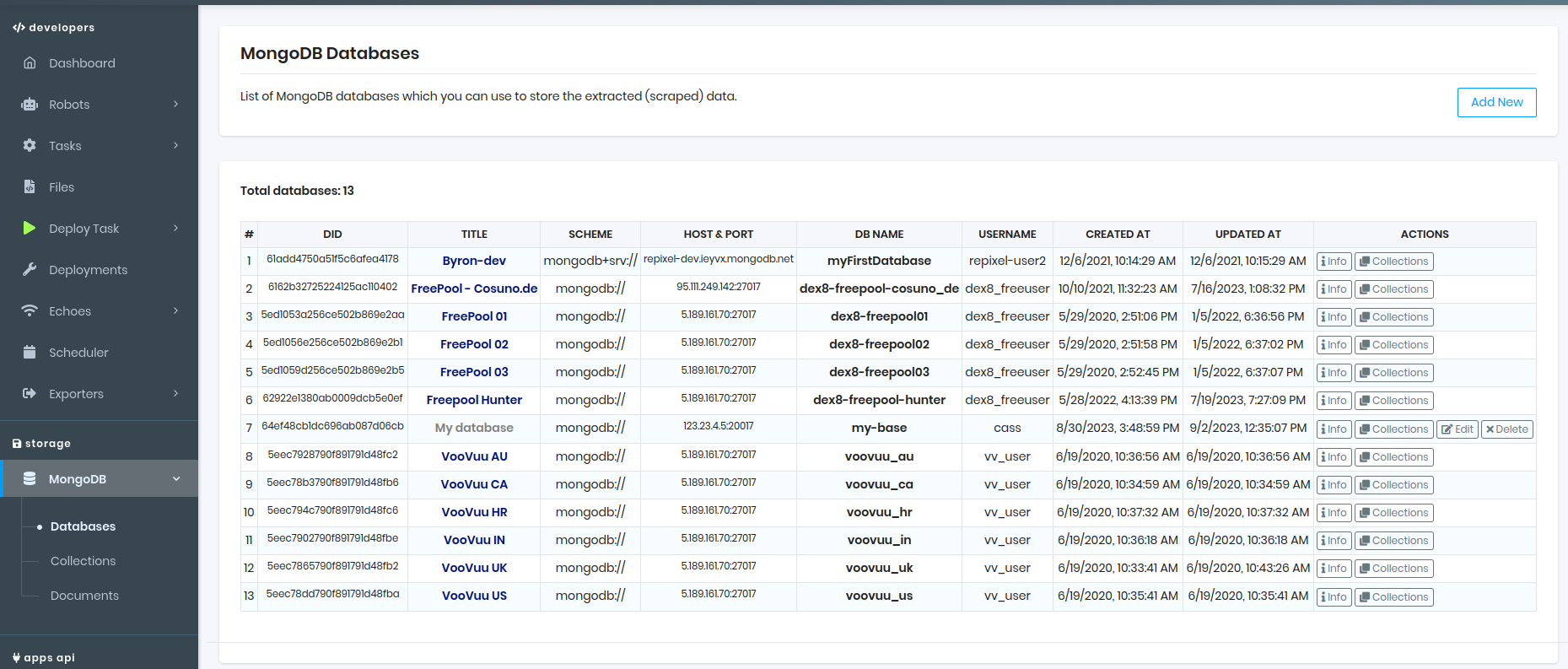Open the VooVuu IN link
Viewport: 1568px width, 669px height.
pos(474,540)
